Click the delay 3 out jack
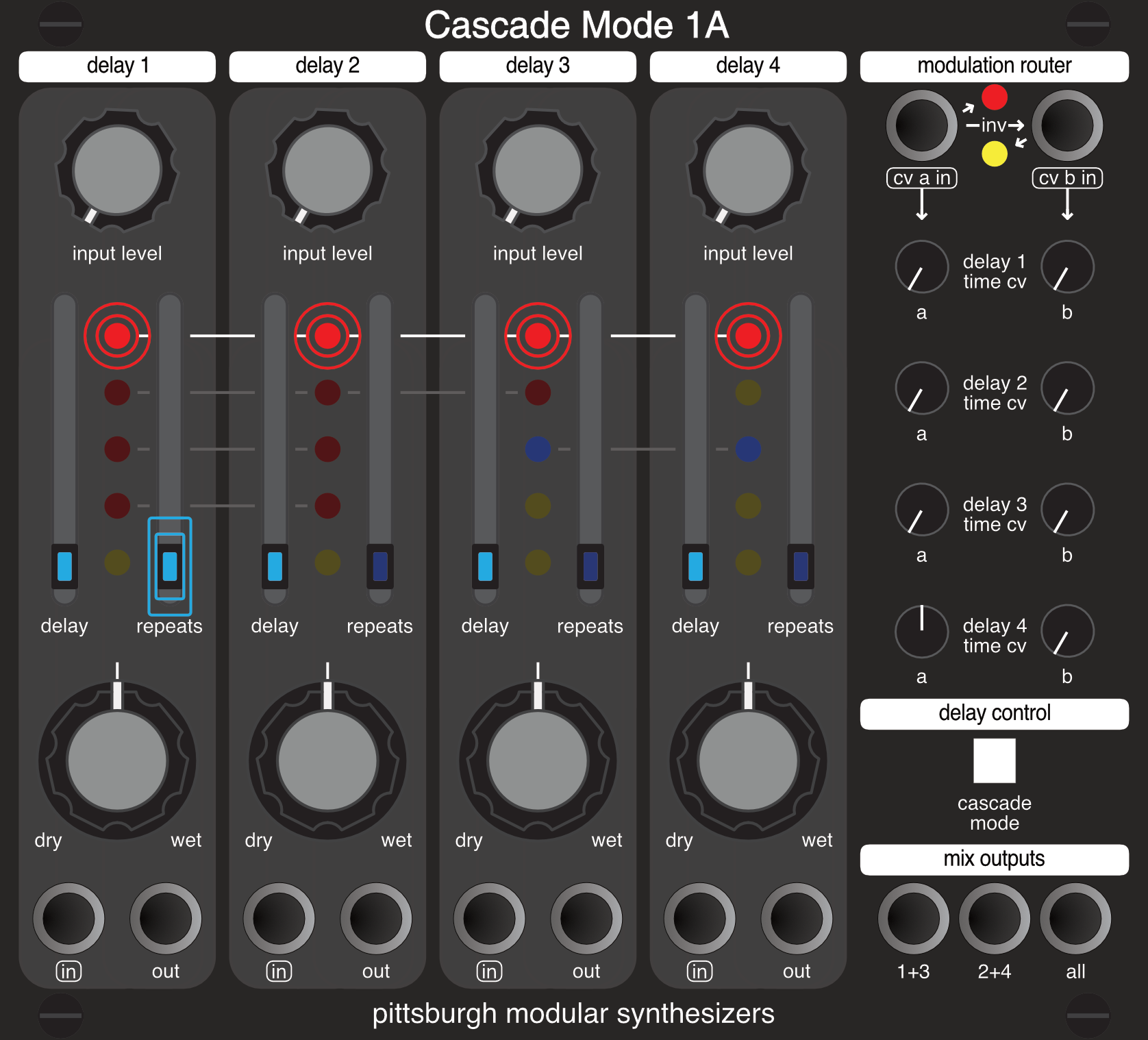The width and height of the screenshot is (1148, 1040). (586, 919)
